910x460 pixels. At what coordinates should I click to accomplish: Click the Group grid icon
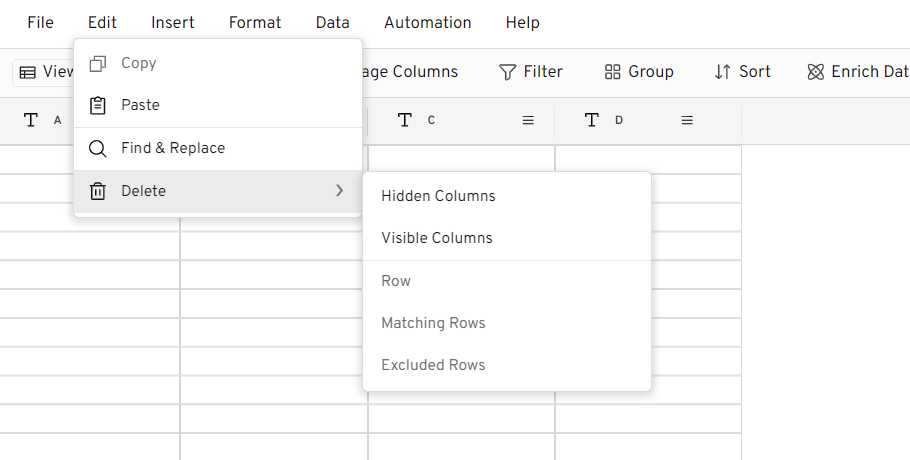(x=613, y=72)
